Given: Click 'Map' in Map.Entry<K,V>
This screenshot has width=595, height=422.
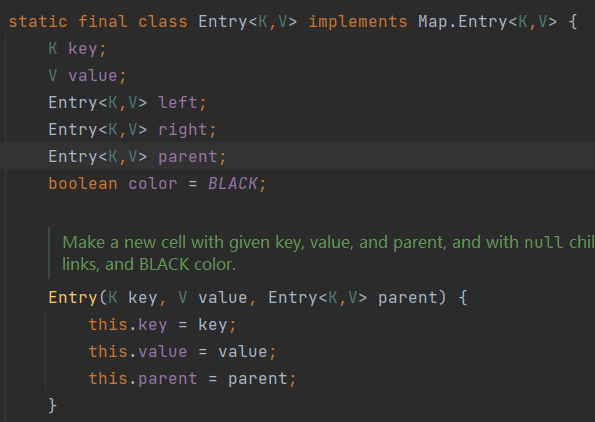Looking at the screenshot, I should 433,22.
